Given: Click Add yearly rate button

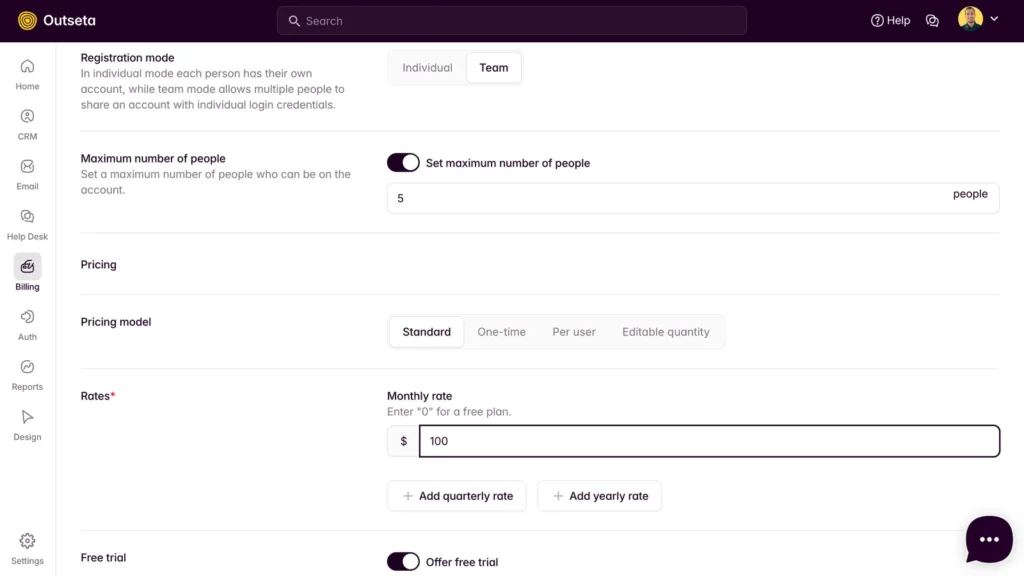Looking at the screenshot, I should click(x=599, y=496).
